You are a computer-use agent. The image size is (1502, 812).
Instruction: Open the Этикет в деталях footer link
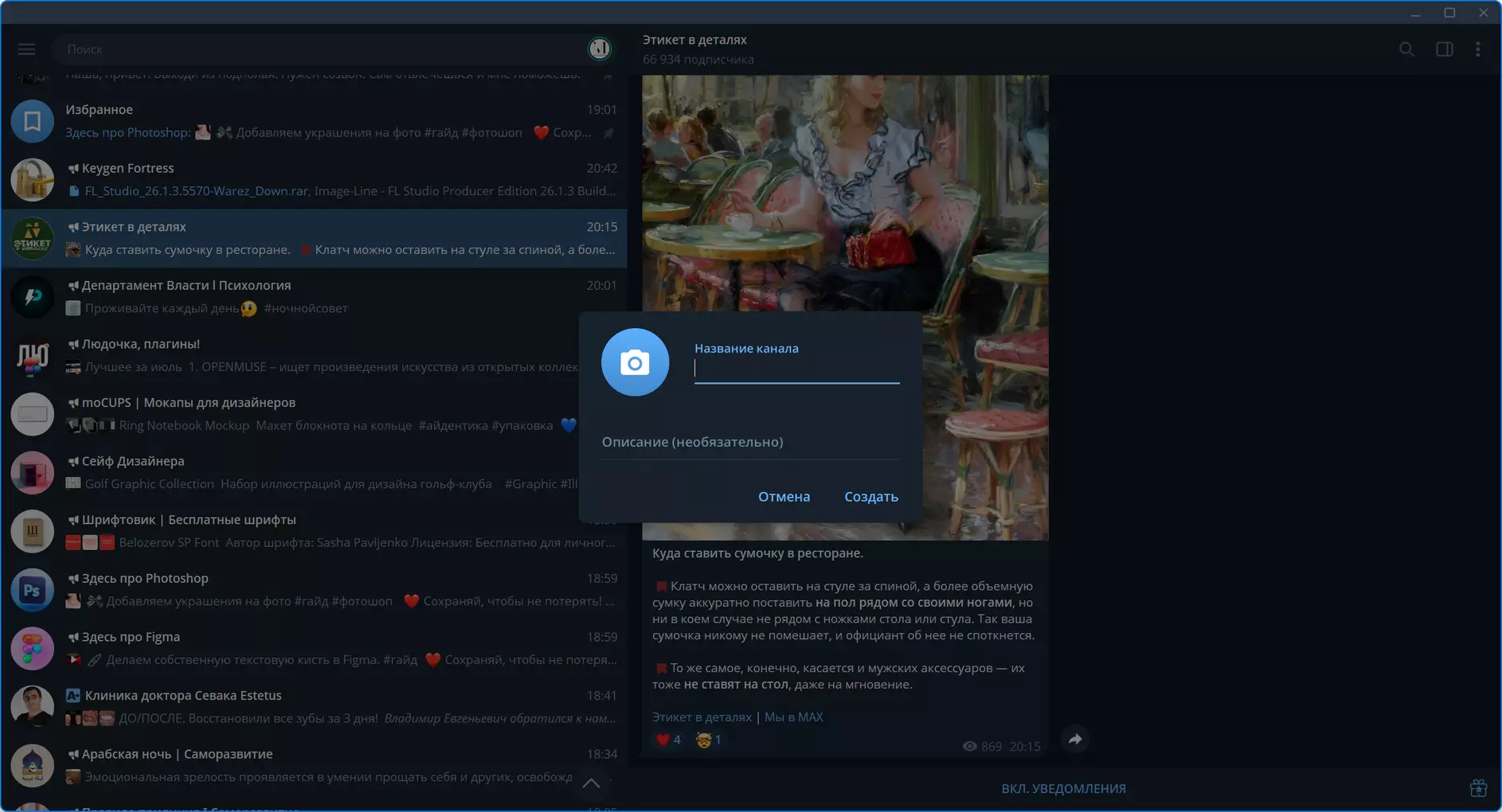702,717
